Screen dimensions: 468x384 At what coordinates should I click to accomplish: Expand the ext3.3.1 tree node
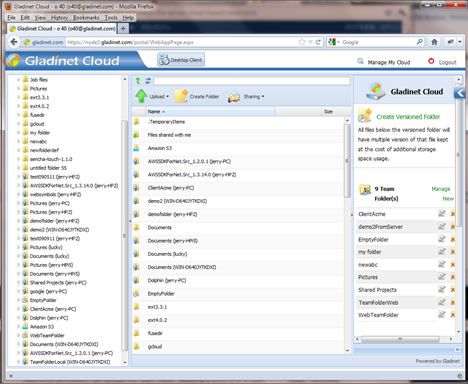click(18, 97)
